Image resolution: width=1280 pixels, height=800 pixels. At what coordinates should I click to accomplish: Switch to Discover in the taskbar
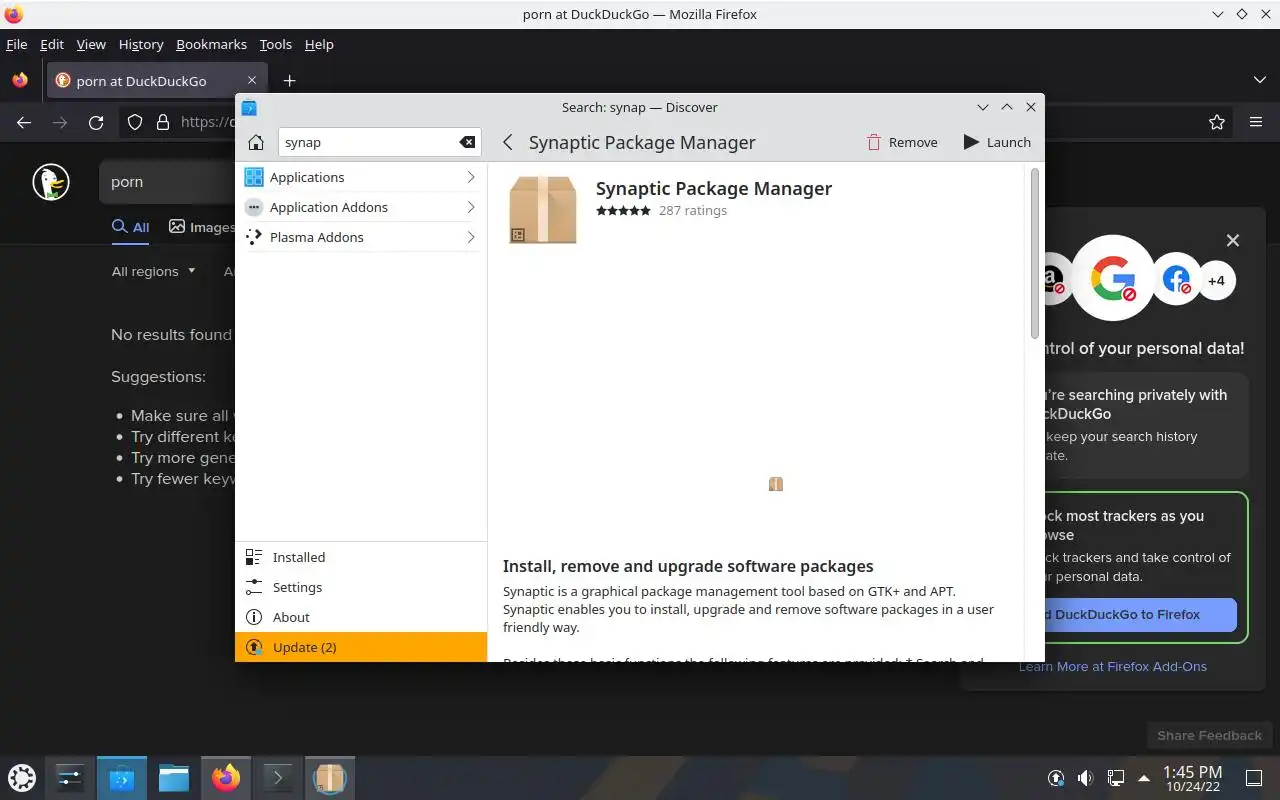click(x=122, y=777)
